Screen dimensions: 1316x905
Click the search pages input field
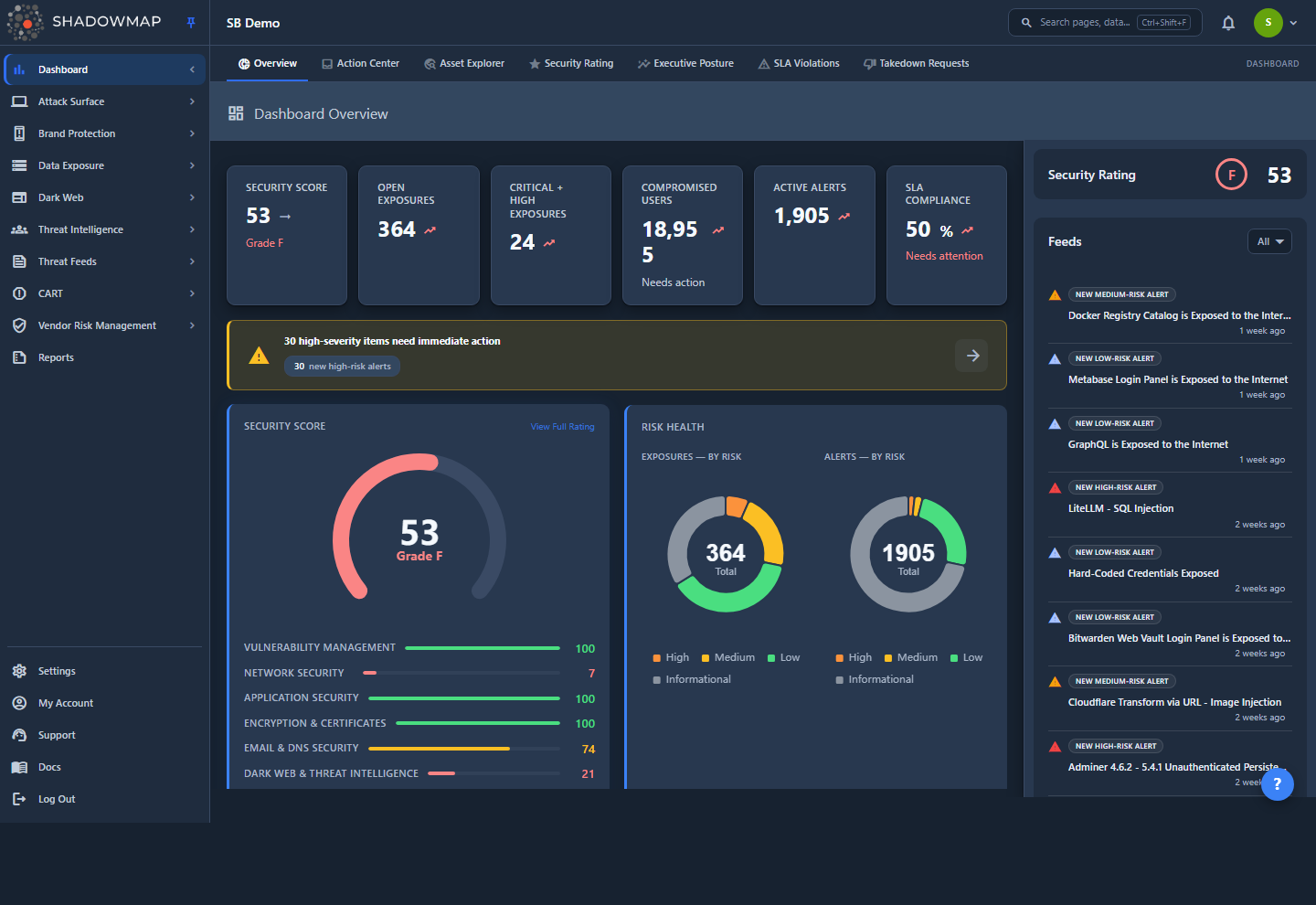[1105, 23]
